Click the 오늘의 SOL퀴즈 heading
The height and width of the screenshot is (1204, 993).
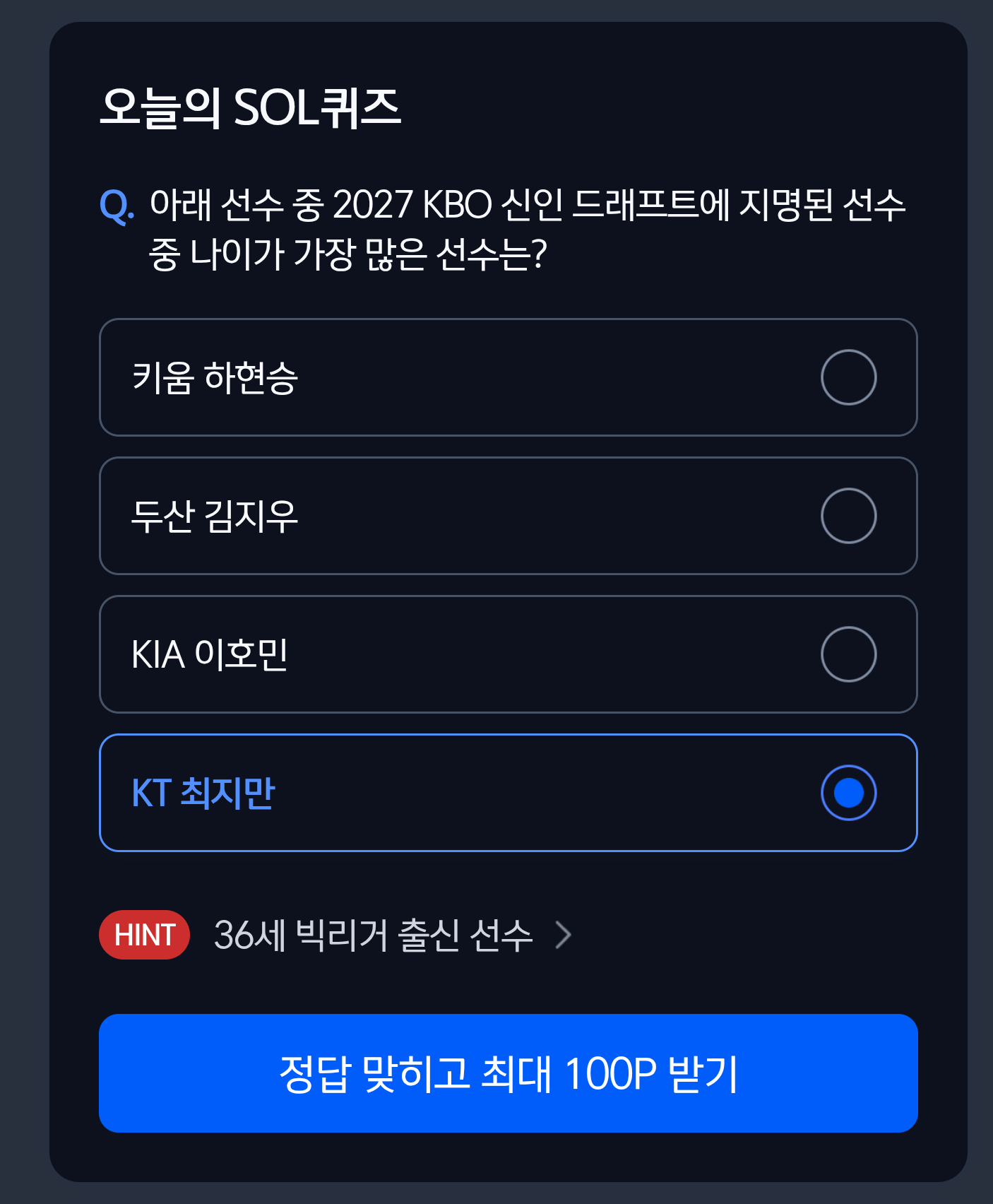pyautogui.click(x=251, y=107)
